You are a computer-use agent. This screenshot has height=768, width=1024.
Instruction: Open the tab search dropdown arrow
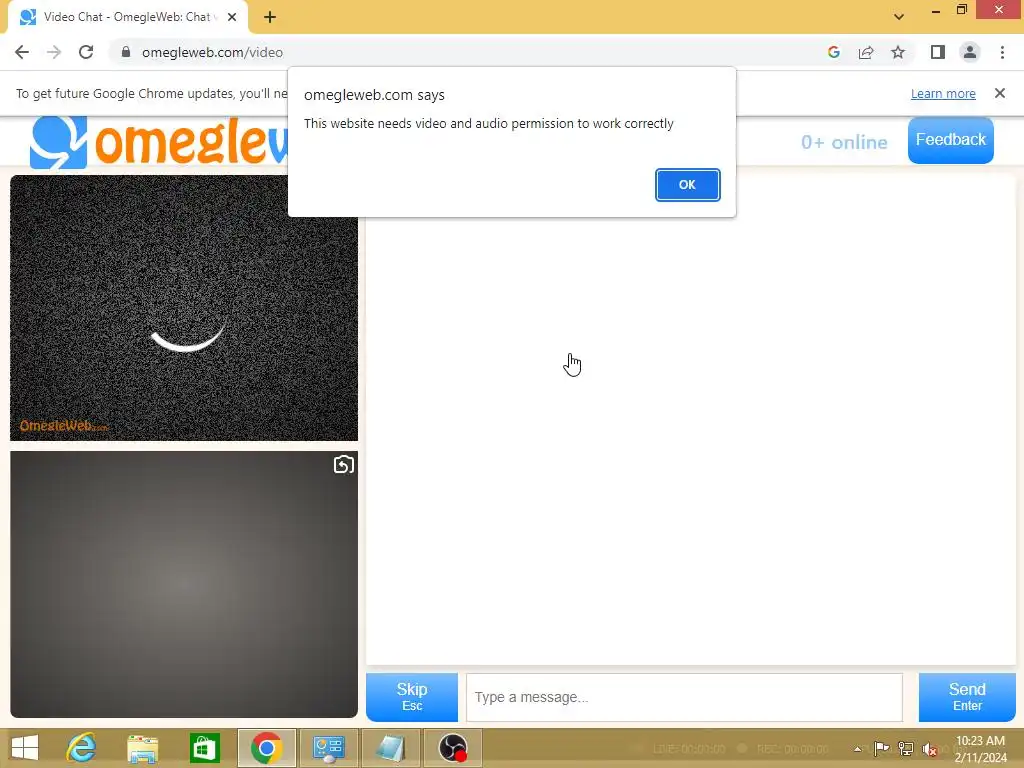(x=899, y=17)
